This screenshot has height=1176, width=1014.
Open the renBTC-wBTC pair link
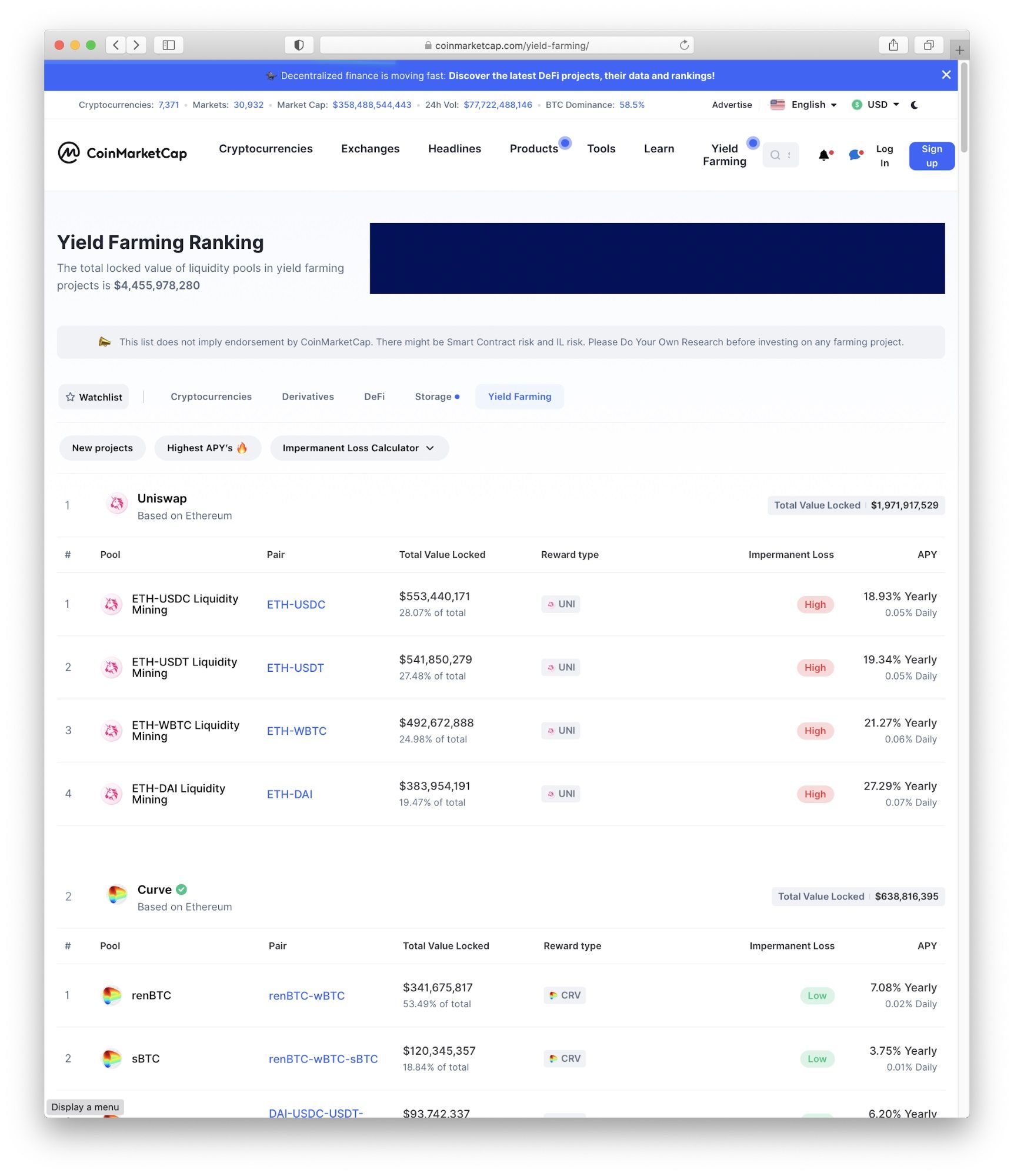[306, 996]
